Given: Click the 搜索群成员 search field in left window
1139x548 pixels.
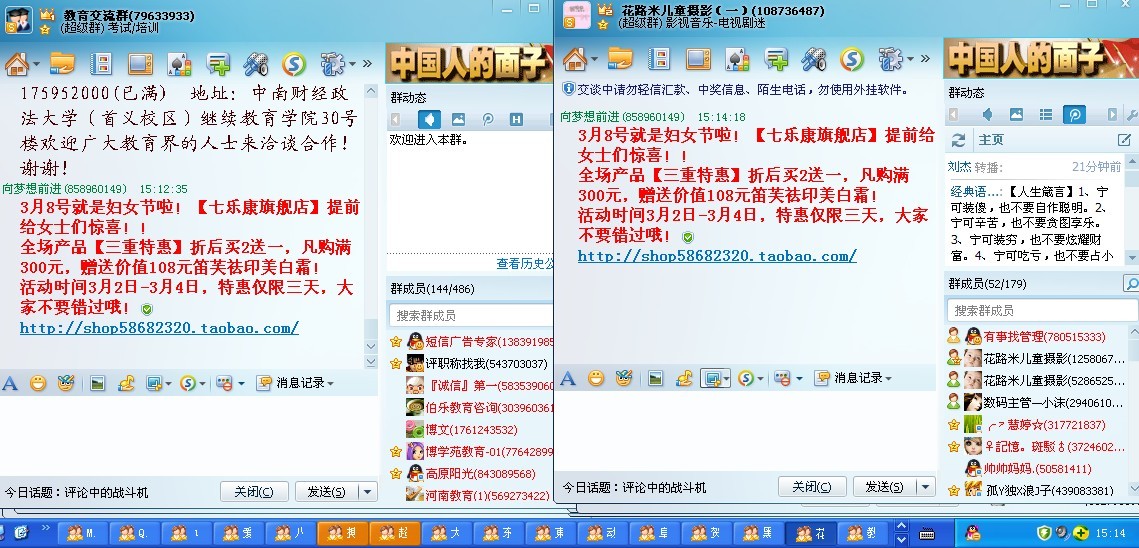Looking at the screenshot, I should 470,315.
